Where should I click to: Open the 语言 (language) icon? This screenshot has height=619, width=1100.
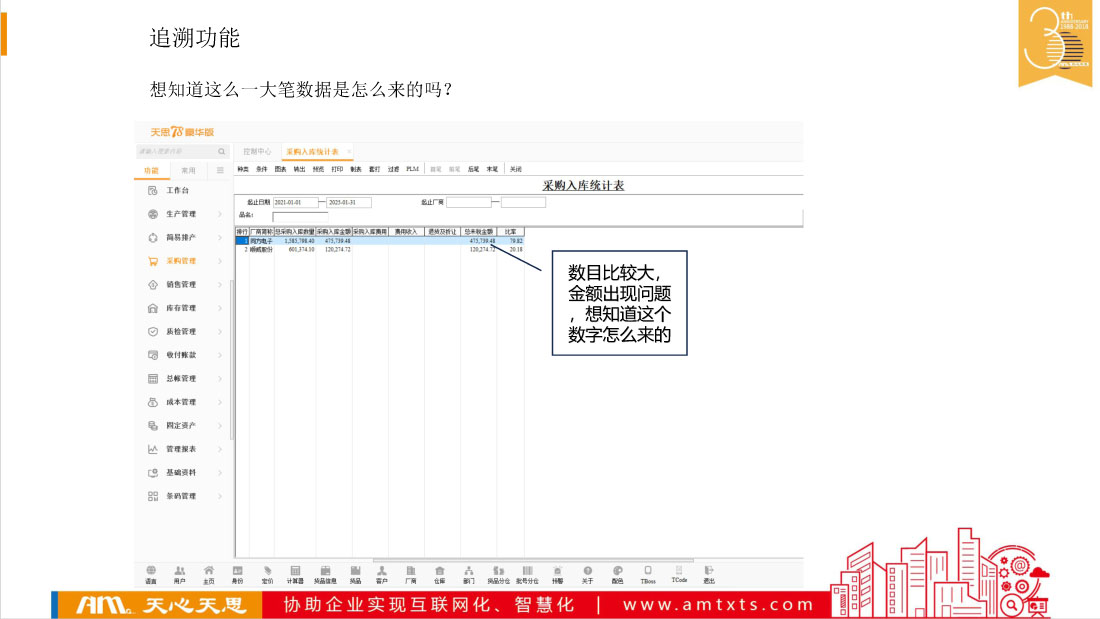pos(151,573)
